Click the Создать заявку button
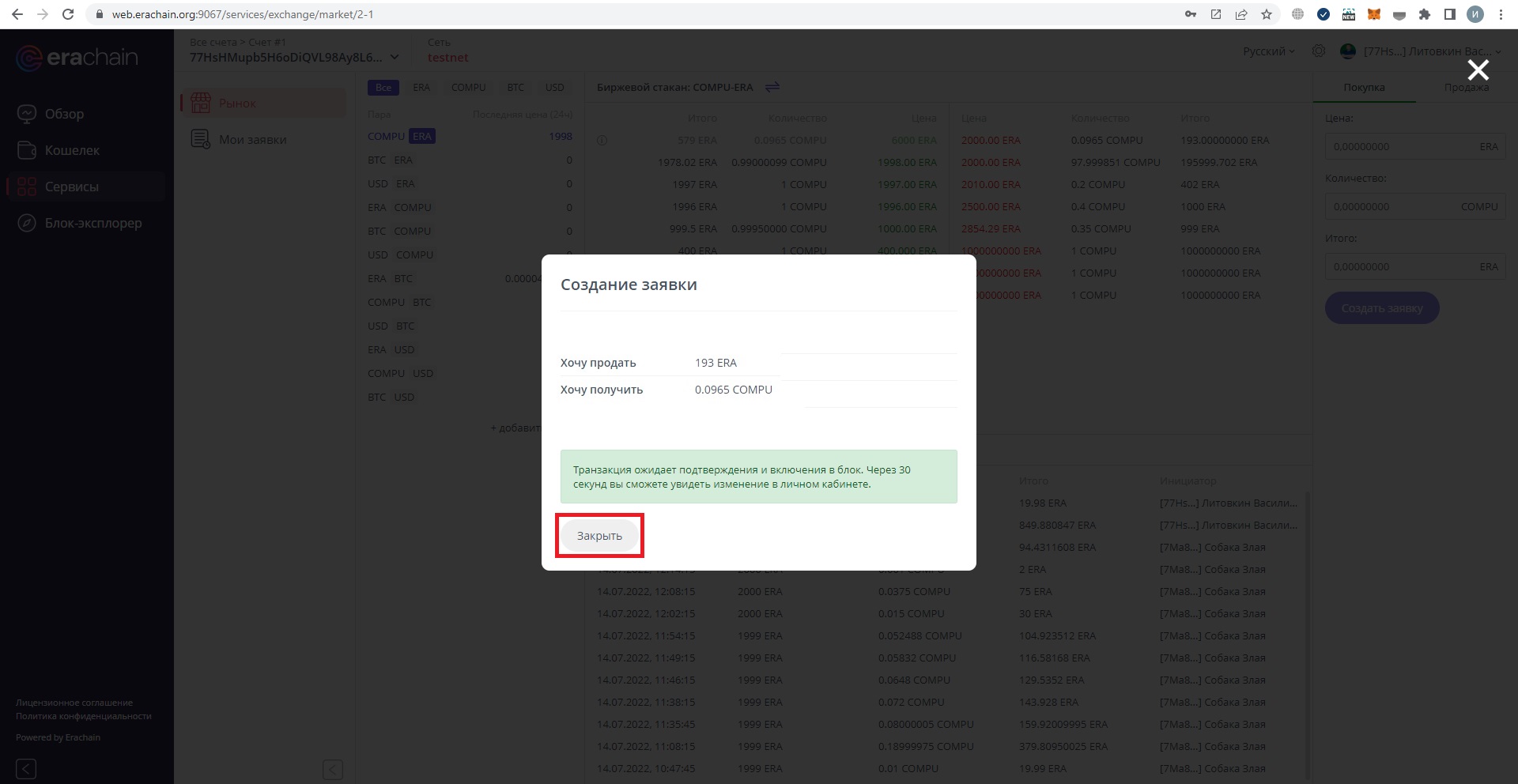This screenshot has height=784, width=1518. [1381, 308]
